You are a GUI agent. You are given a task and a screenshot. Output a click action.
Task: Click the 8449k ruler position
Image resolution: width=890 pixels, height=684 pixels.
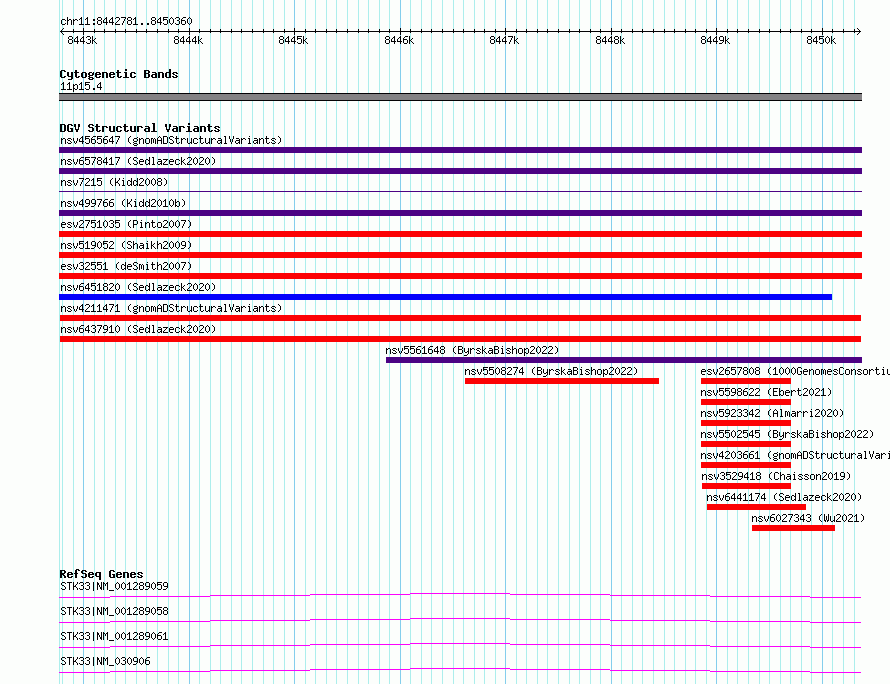coord(715,40)
